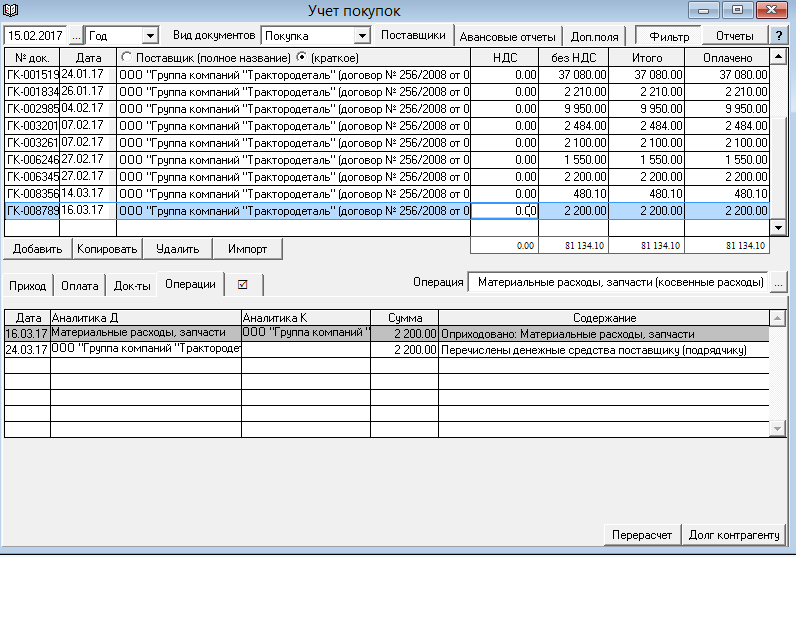
Task: Open the date picker ellipsis button
Action: pyautogui.click(x=77, y=35)
